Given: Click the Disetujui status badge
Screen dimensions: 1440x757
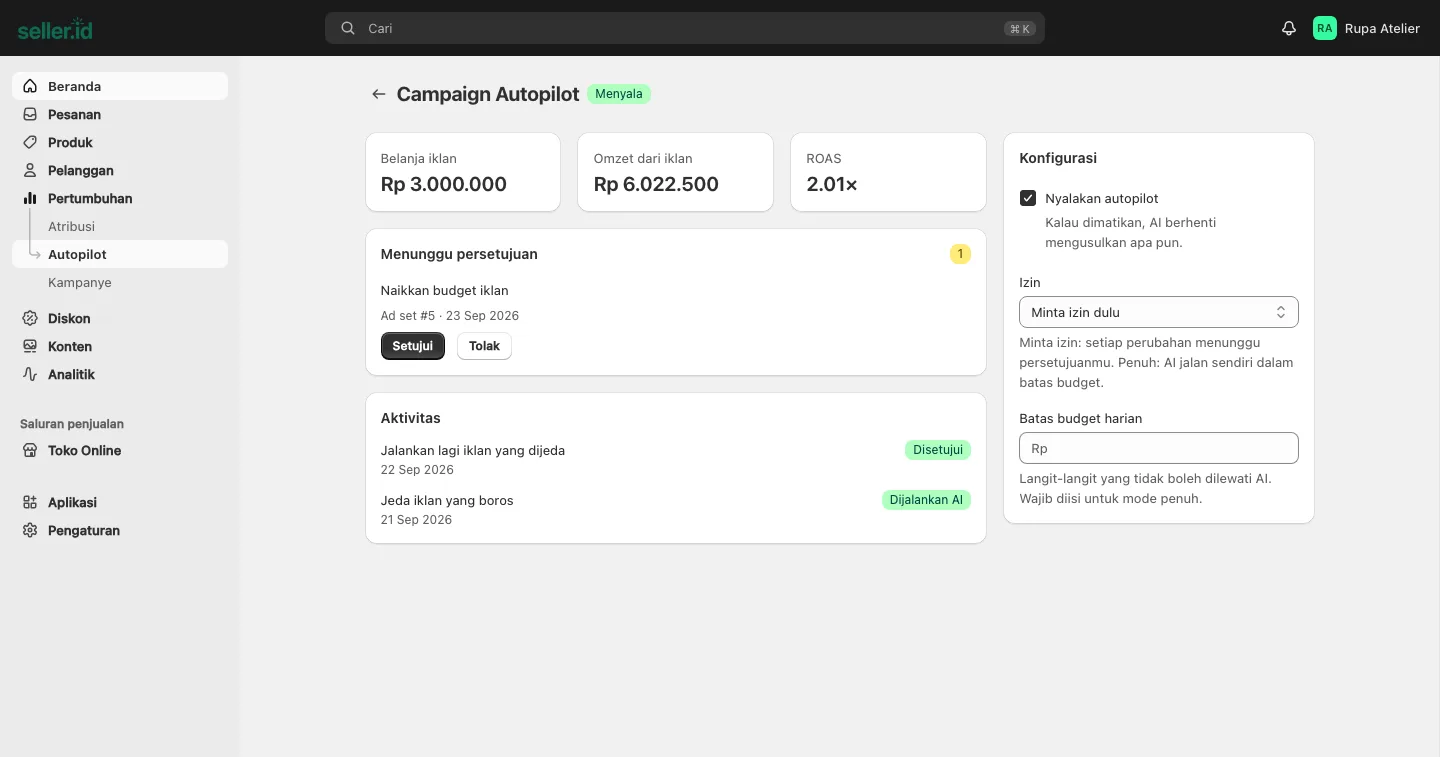Looking at the screenshot, I should 938,450.
